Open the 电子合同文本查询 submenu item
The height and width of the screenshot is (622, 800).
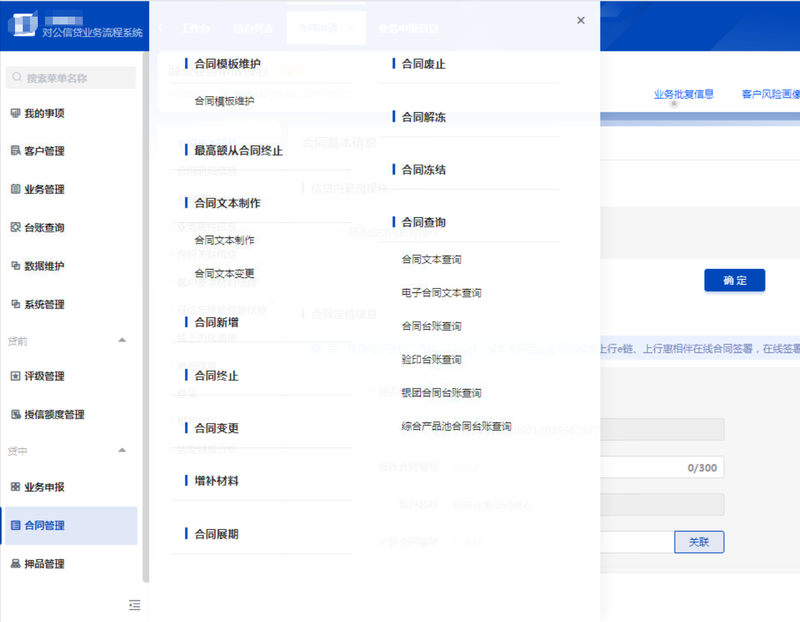pyautogui.click(x=441, y=292)
